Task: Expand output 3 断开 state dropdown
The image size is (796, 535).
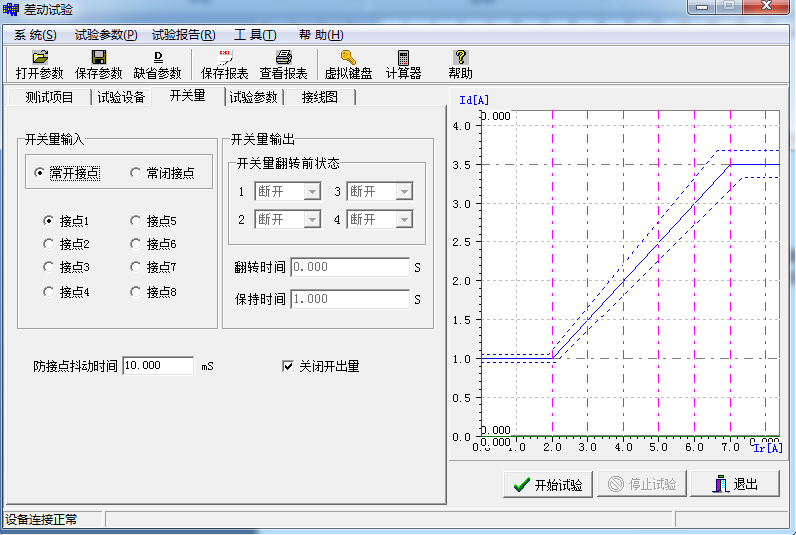Action: [404, 192]
